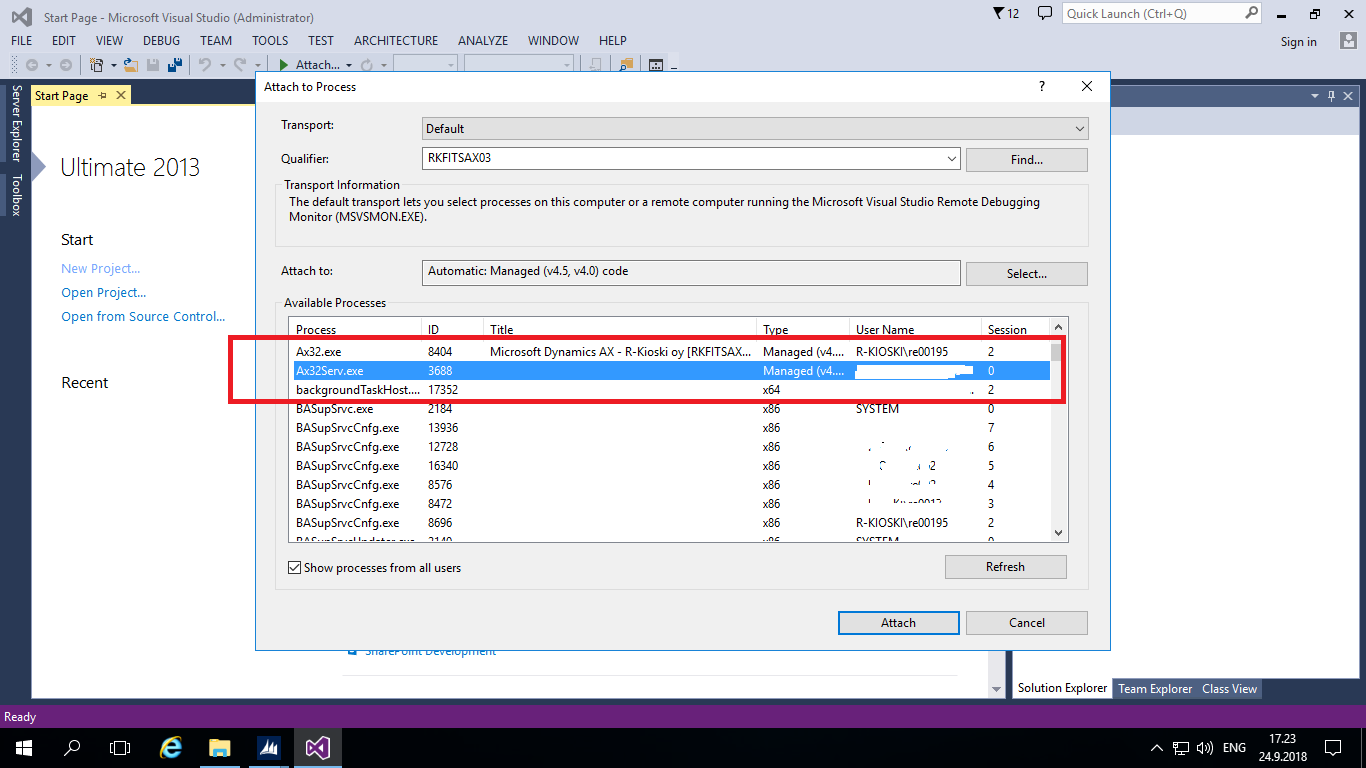Open the Windows Action Center icon
Viewport: 1366px width, 768px height.
click(x=1332, y=747)
